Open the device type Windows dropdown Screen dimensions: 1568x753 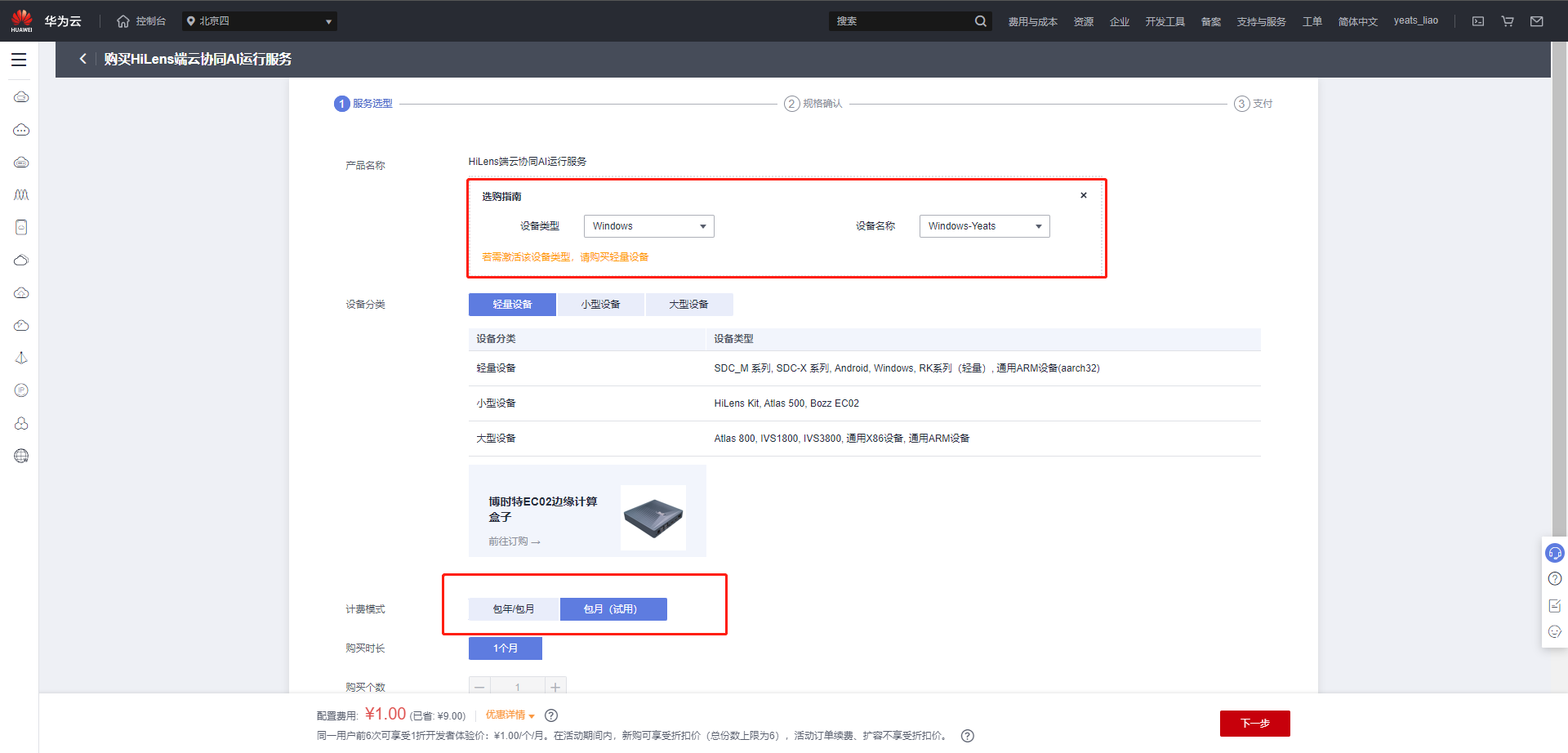[649, 226]
